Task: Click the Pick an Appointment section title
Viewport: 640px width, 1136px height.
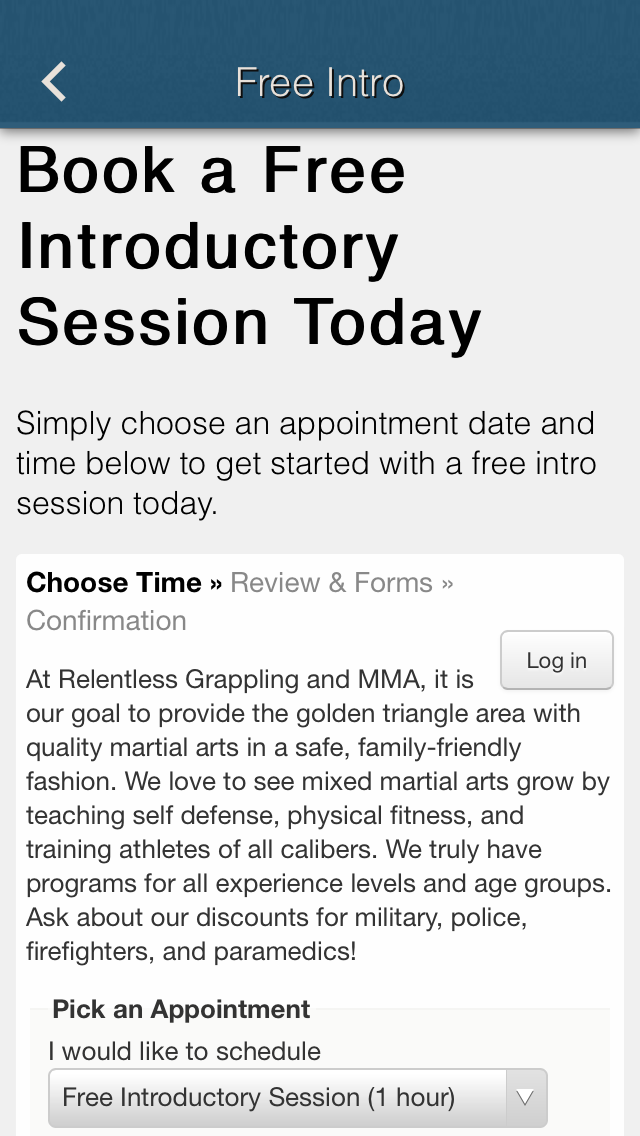Action: coord(181,1009)
